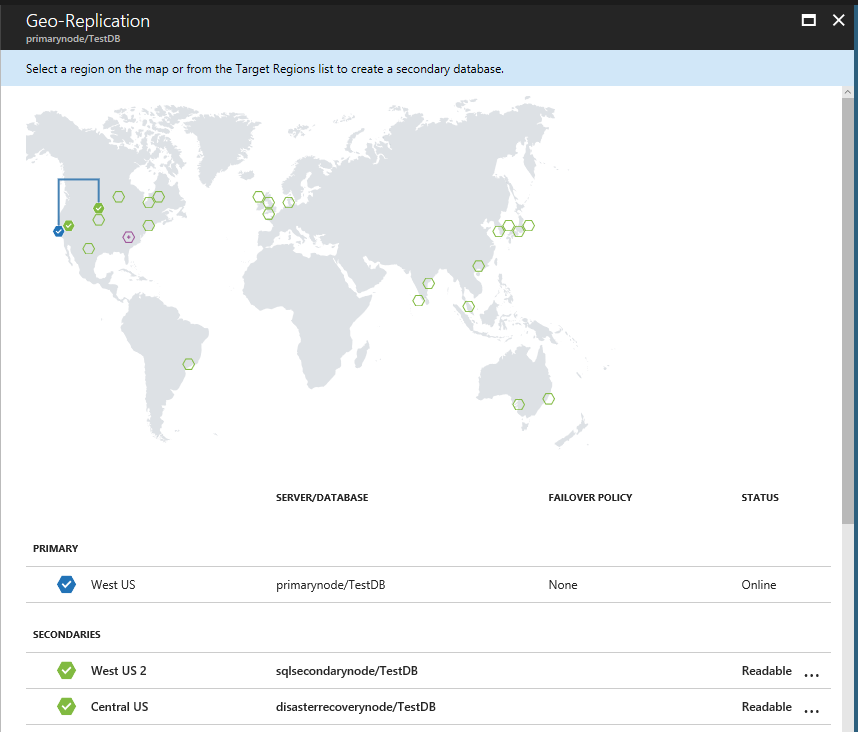858x732 pixels.
Task: Click the green check icon beside Central US
Action: 66,706
